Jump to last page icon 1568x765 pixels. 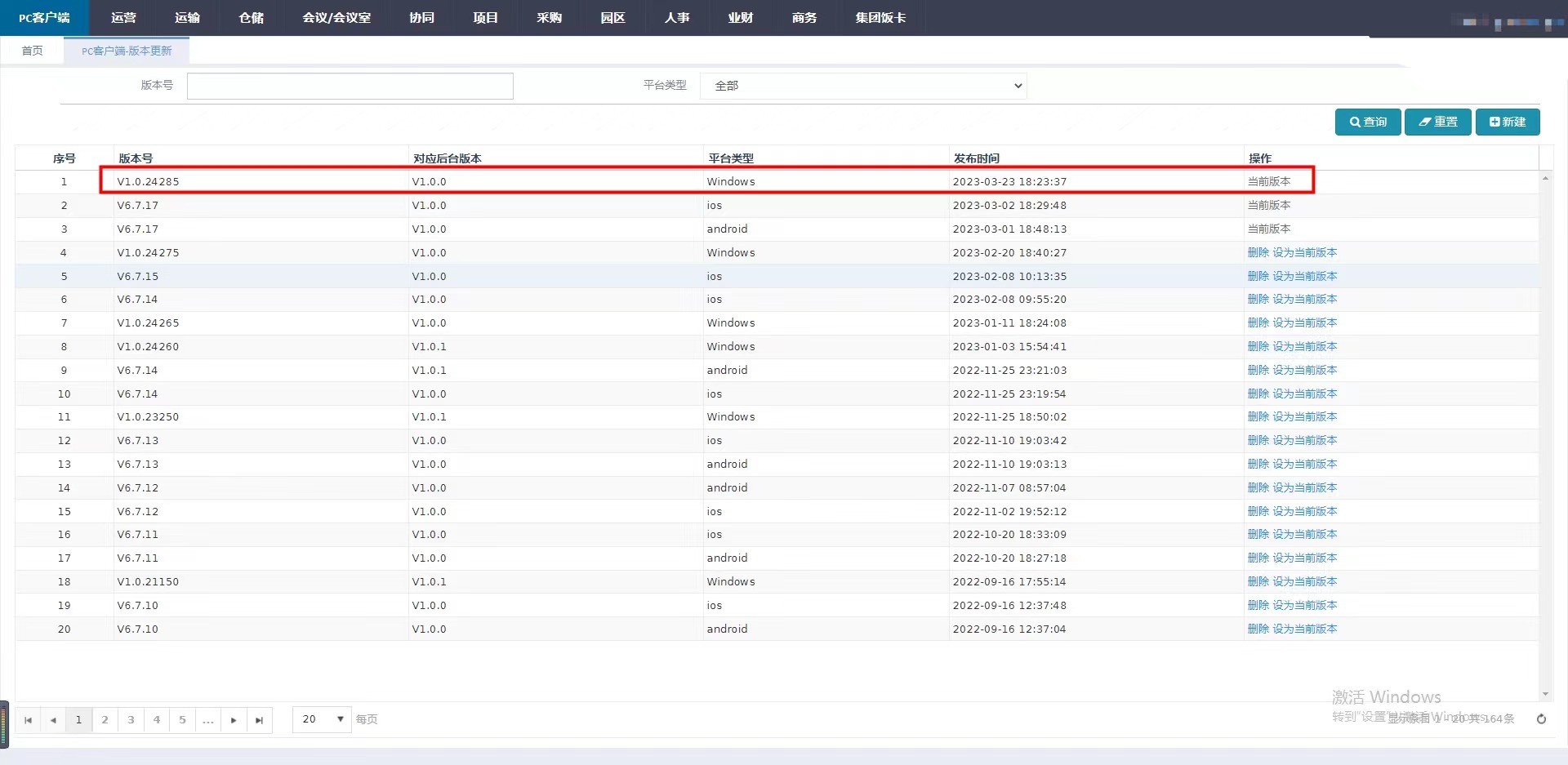(x=259, y=720)
